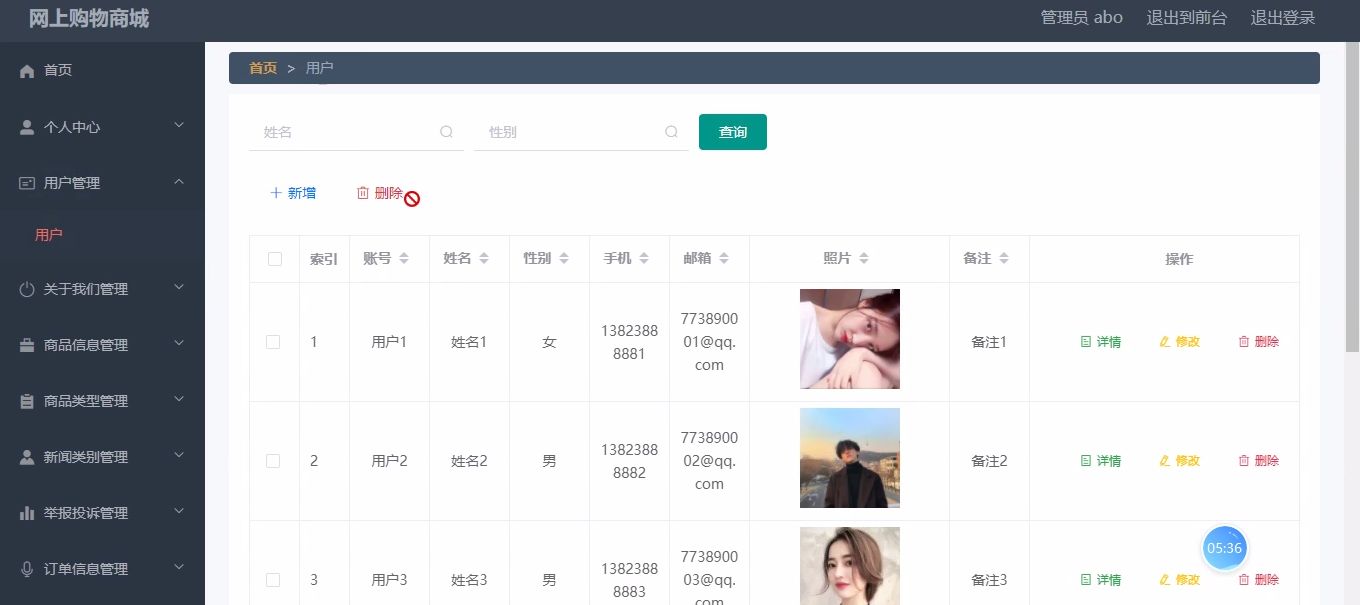Click the home icon beside 首页 in sidebar
1360x605 pixels.
(27, 71)
